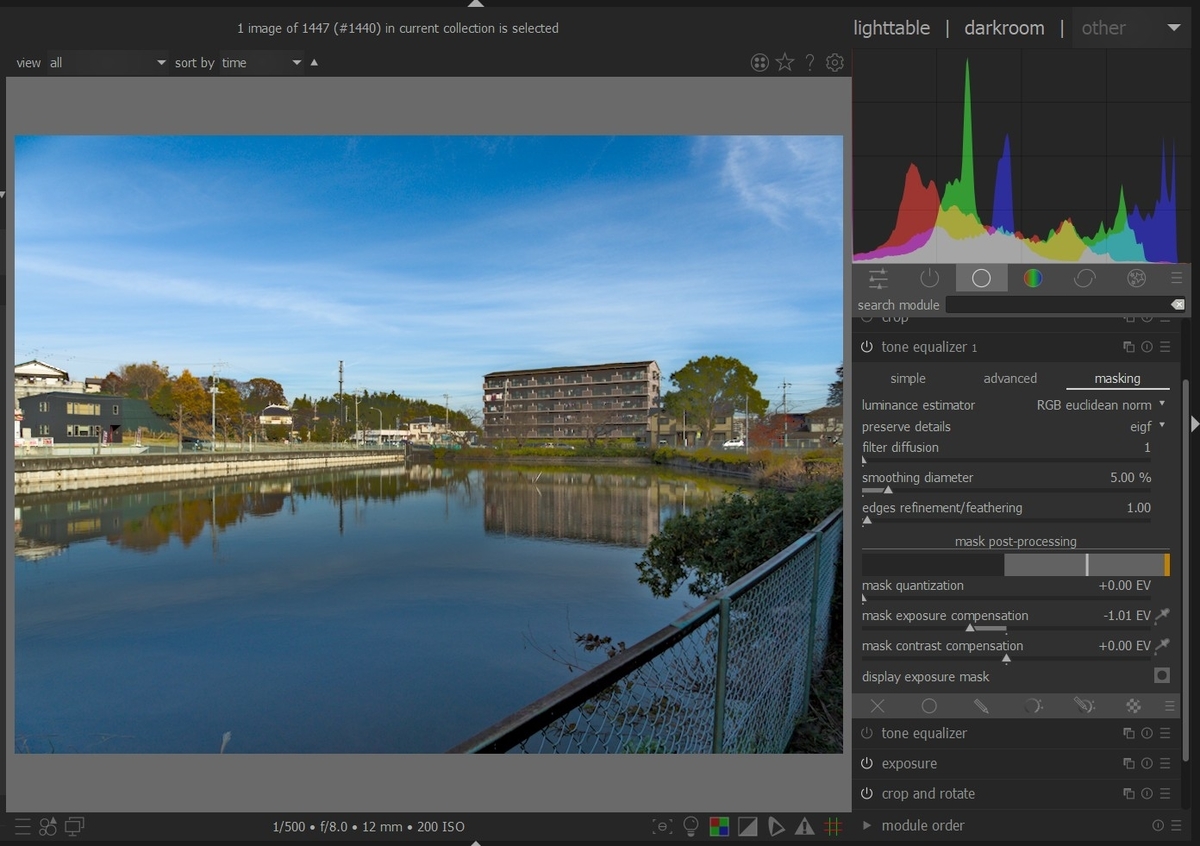Collapse the bottom panel arrow
1200x846 pixels.
click(476, 842)
